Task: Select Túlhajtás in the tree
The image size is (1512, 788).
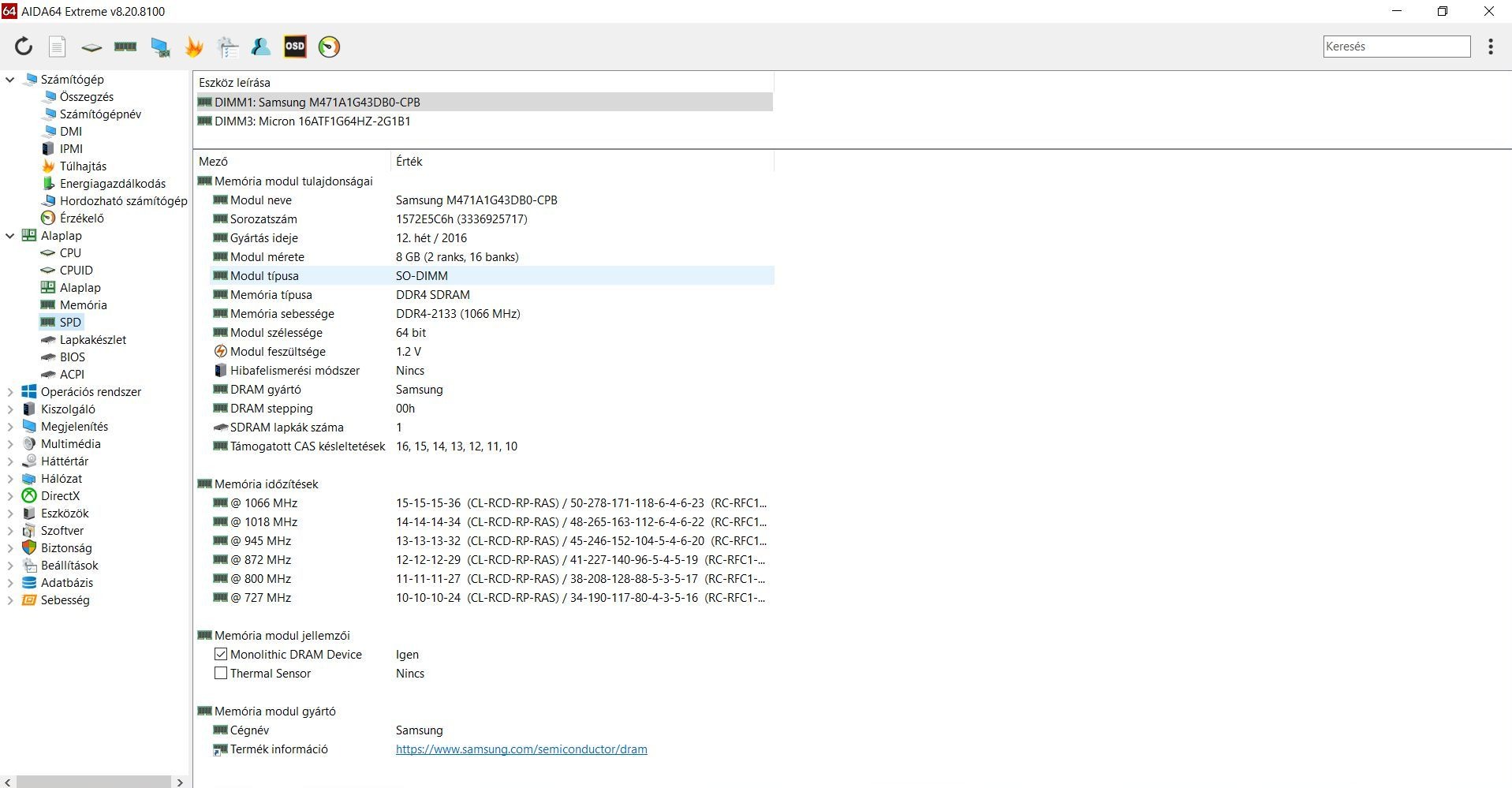Action: click(x=83, y=166)
